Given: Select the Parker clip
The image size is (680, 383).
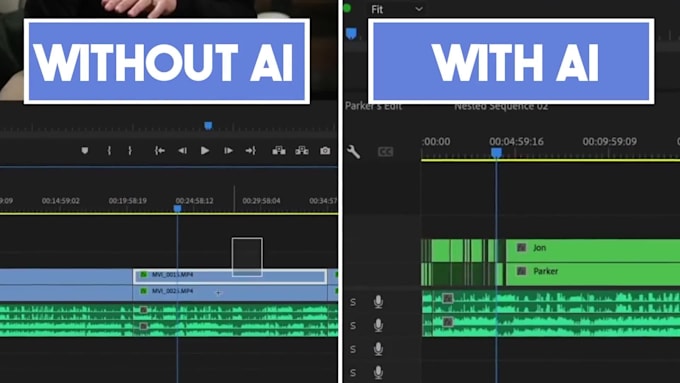Looking at the screenshot, I should pos(593,274).
